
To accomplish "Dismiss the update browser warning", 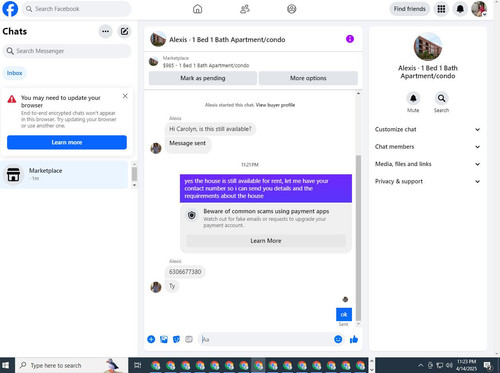I will tap(125, 96).
